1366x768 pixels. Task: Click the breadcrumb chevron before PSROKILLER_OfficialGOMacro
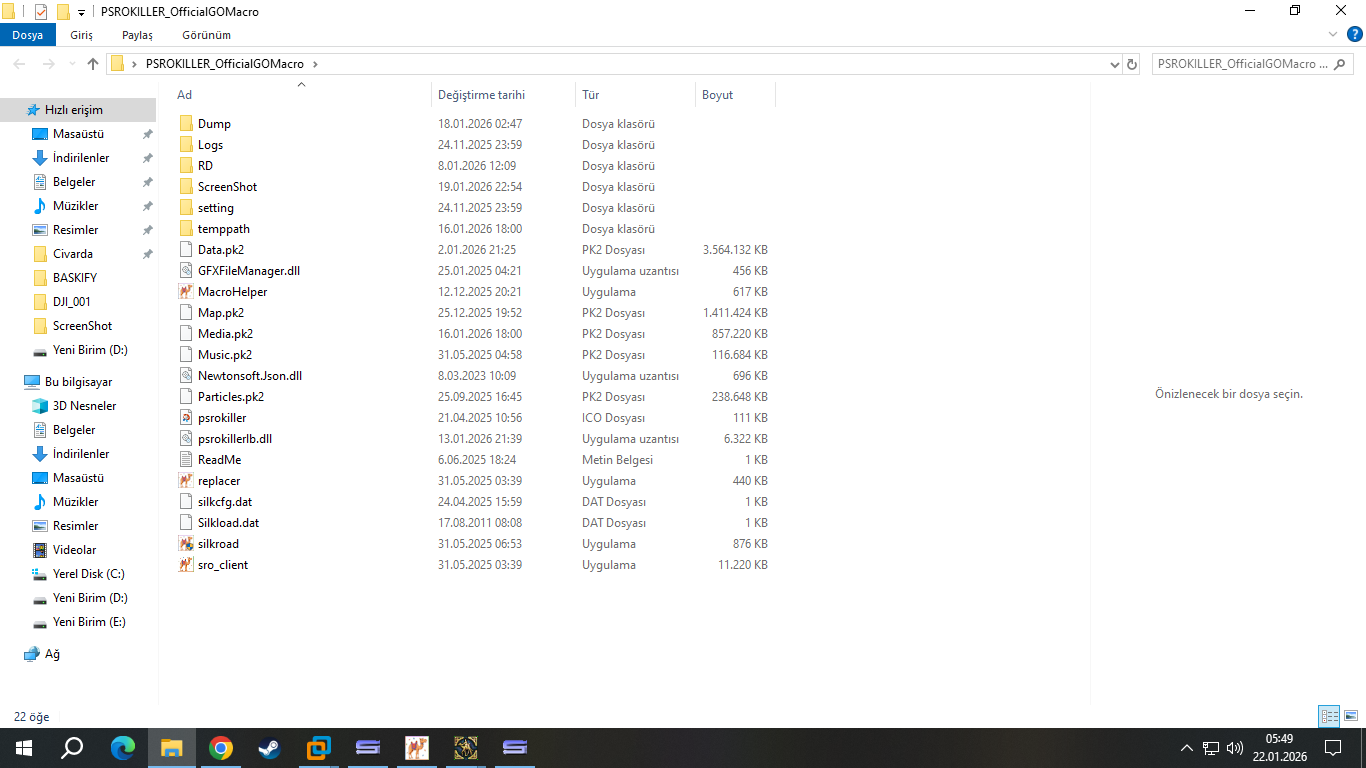[x=134, y=64]
